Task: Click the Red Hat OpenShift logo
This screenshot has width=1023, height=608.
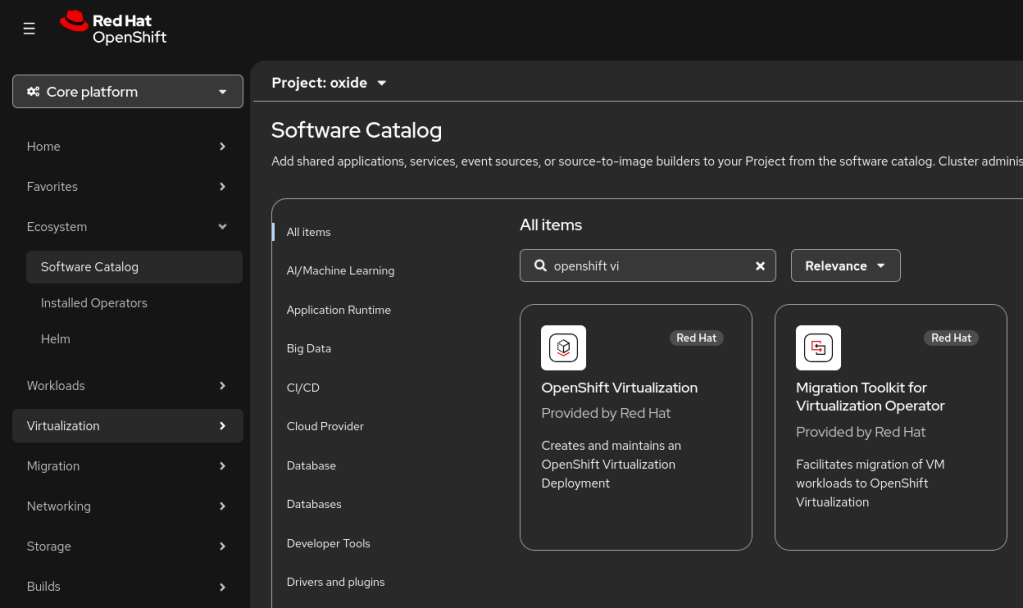Action: point(113,28)
